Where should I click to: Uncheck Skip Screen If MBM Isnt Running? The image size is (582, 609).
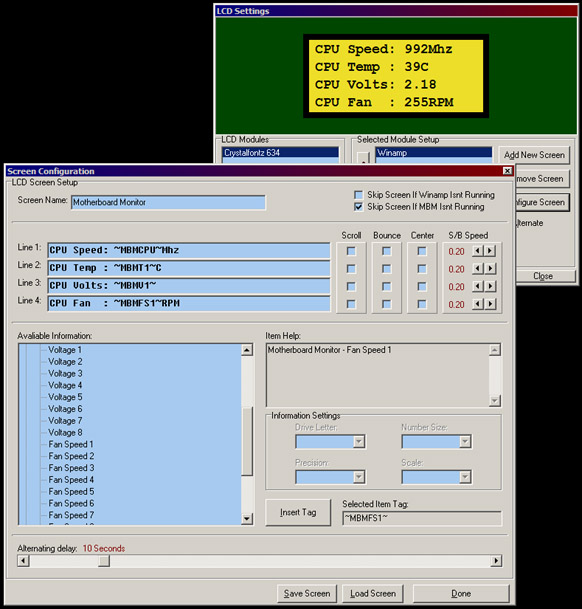358,207
